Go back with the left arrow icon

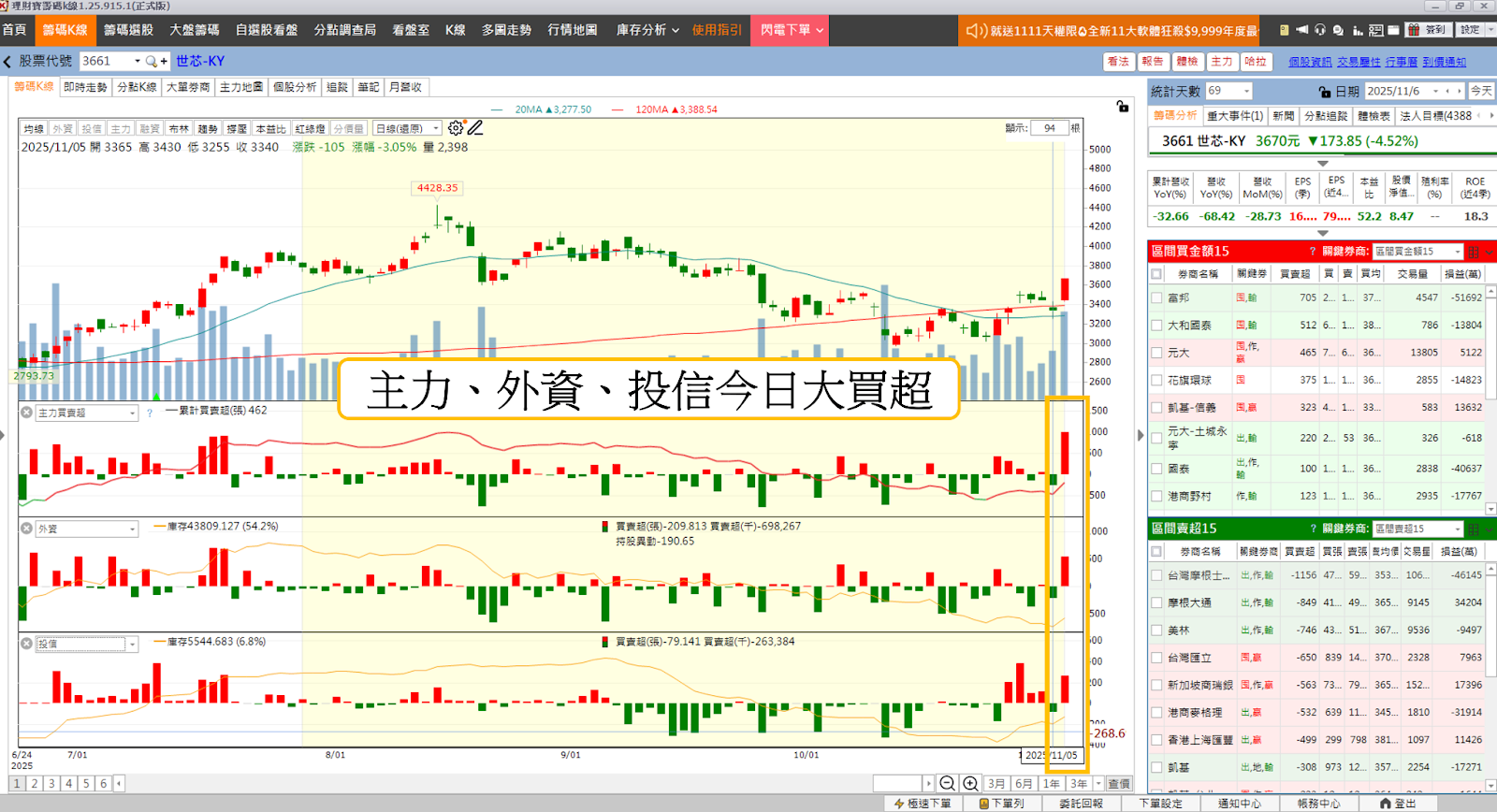7,62
